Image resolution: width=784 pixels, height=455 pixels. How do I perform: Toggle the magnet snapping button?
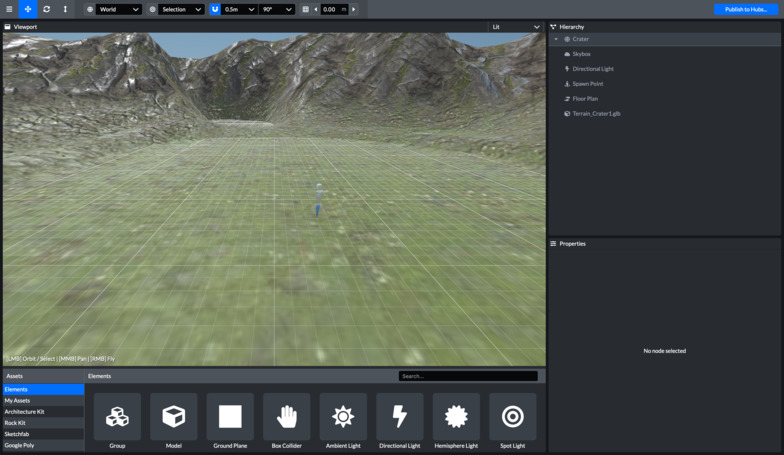(x=215, y=9)
